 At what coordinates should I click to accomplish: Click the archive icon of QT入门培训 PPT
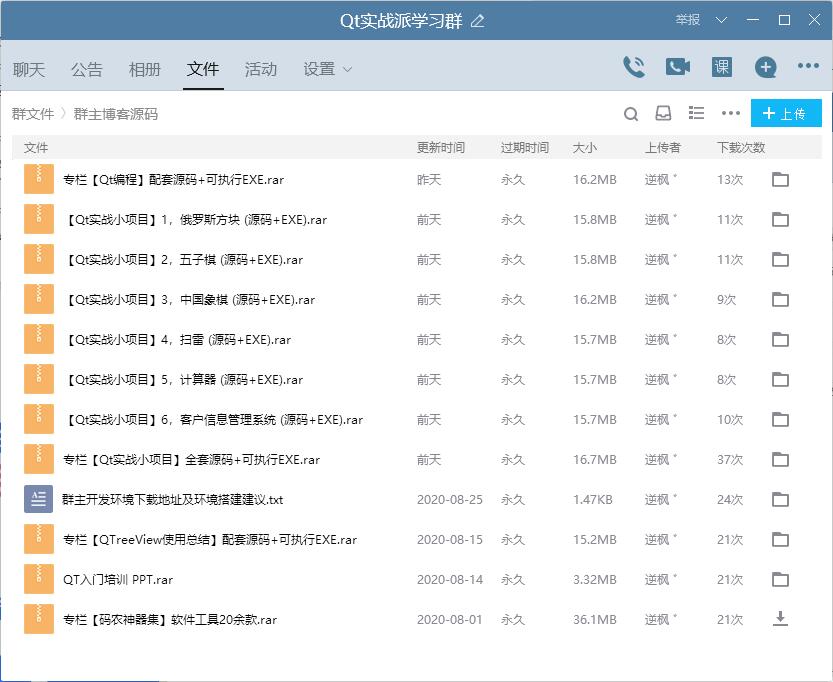38,579
